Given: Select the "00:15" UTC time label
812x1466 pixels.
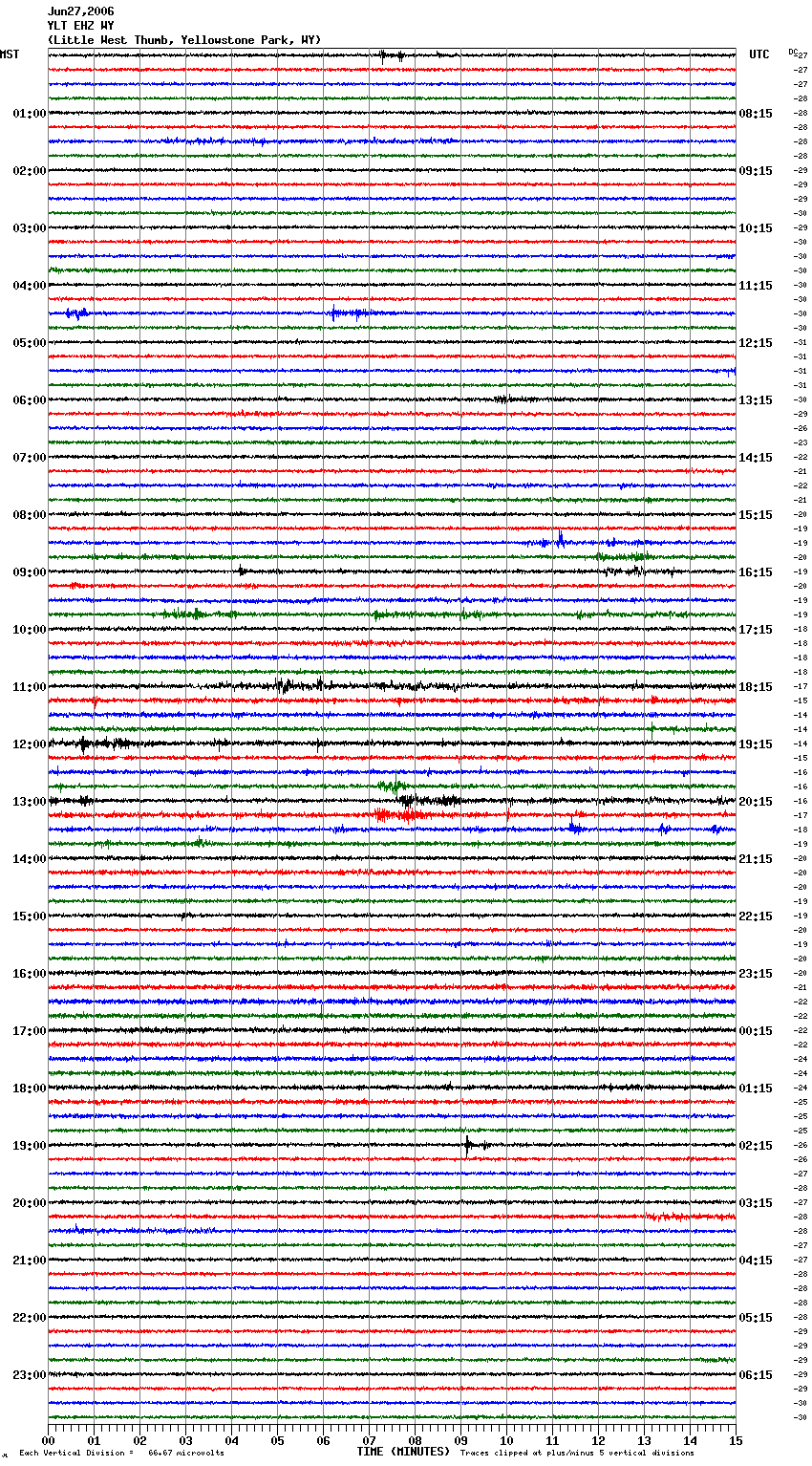Looking at the screenshot, I should point(756,1031).
